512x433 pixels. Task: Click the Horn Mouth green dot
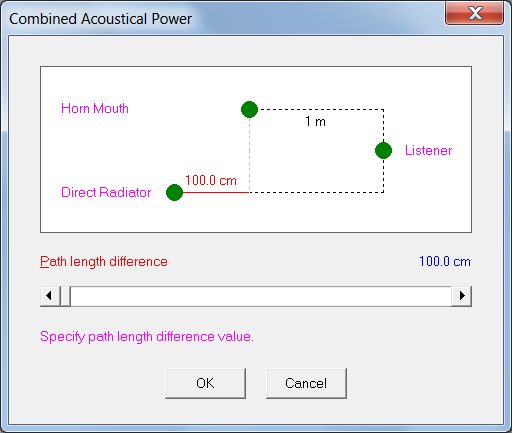point(249,109)
